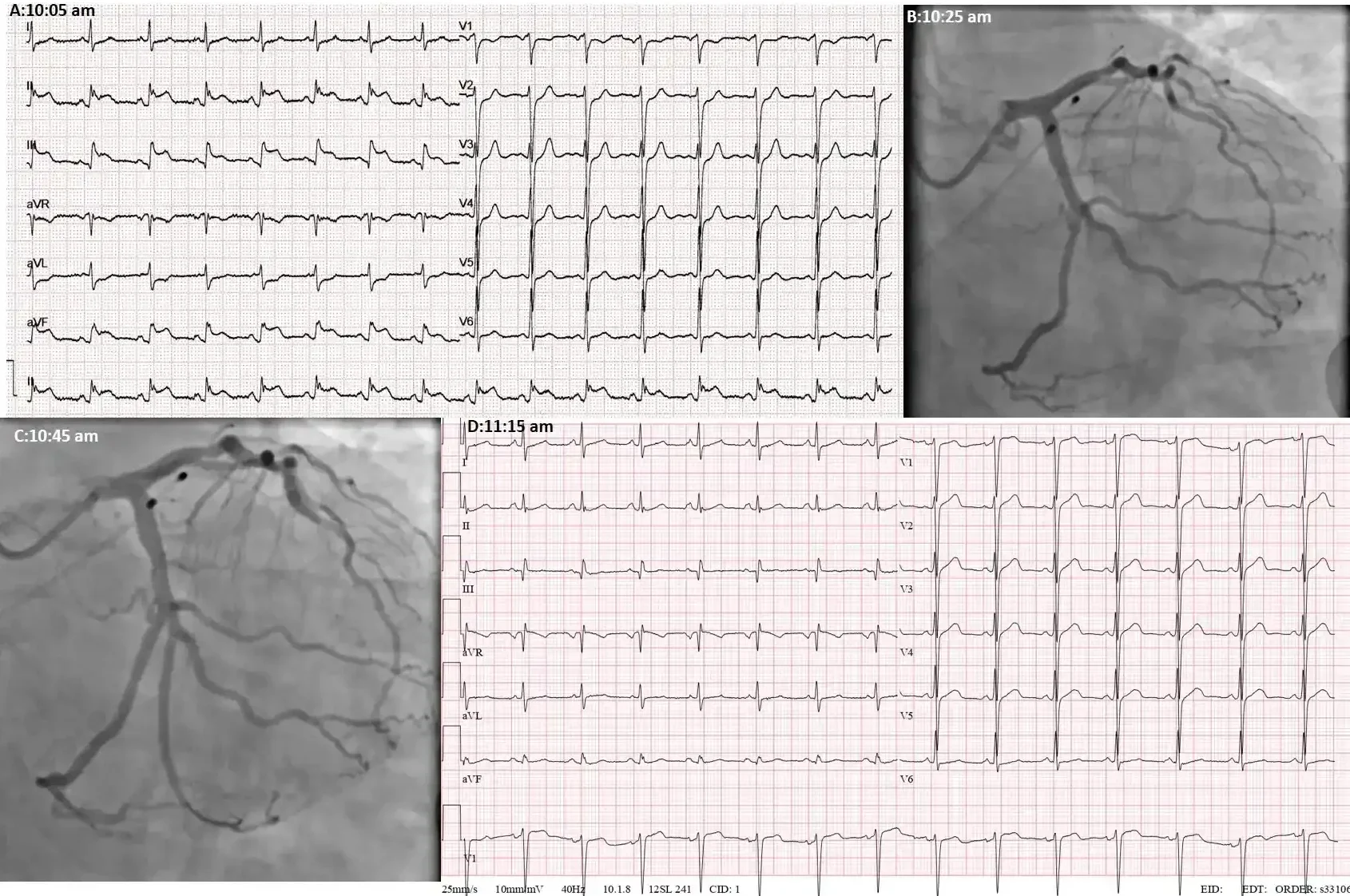Click the 'D:11:15 am' panel label
This screenshot has height=896, width=1350.
tap(510, 426)
